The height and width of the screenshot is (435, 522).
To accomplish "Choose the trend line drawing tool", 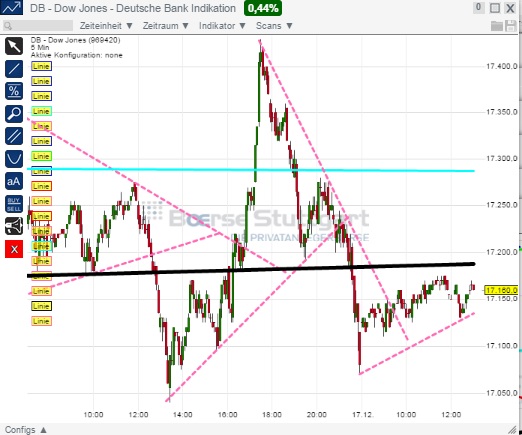I will click(x=14, y=69).
